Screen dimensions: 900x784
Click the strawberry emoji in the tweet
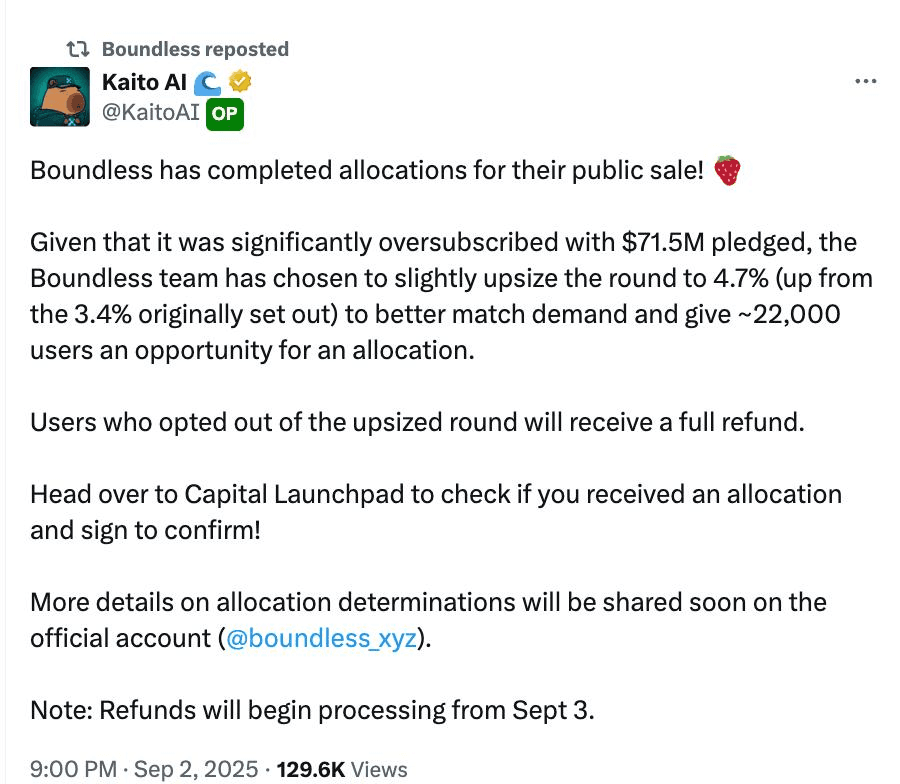pos(727,170)
